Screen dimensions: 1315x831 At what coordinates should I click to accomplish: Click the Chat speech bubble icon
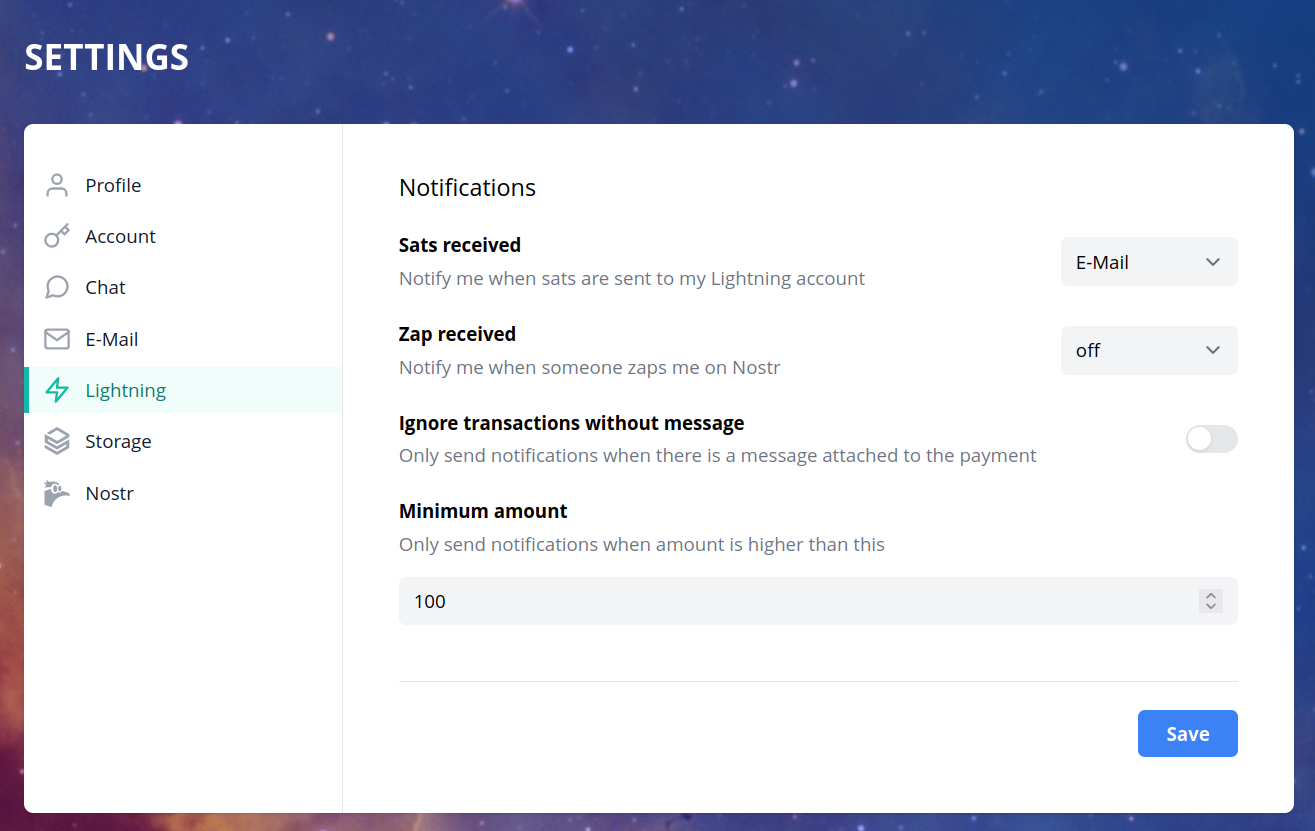pyautogui.click(x=57, y=288)
